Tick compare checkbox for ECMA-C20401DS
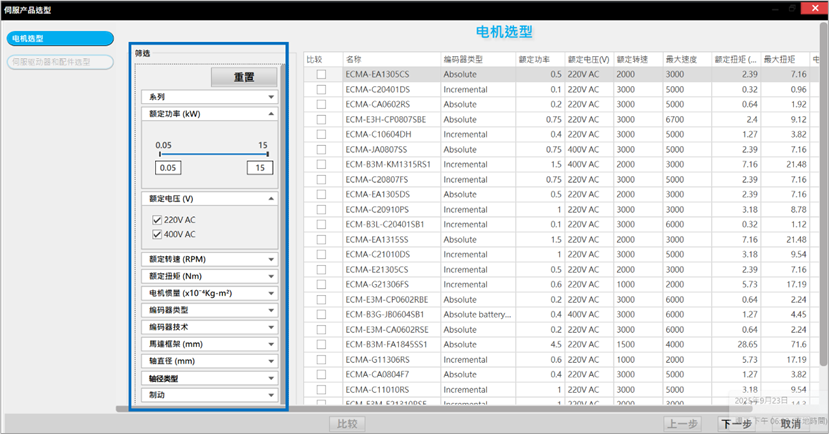This screenshot has height=434, width=829. click(x=321, y=89)
